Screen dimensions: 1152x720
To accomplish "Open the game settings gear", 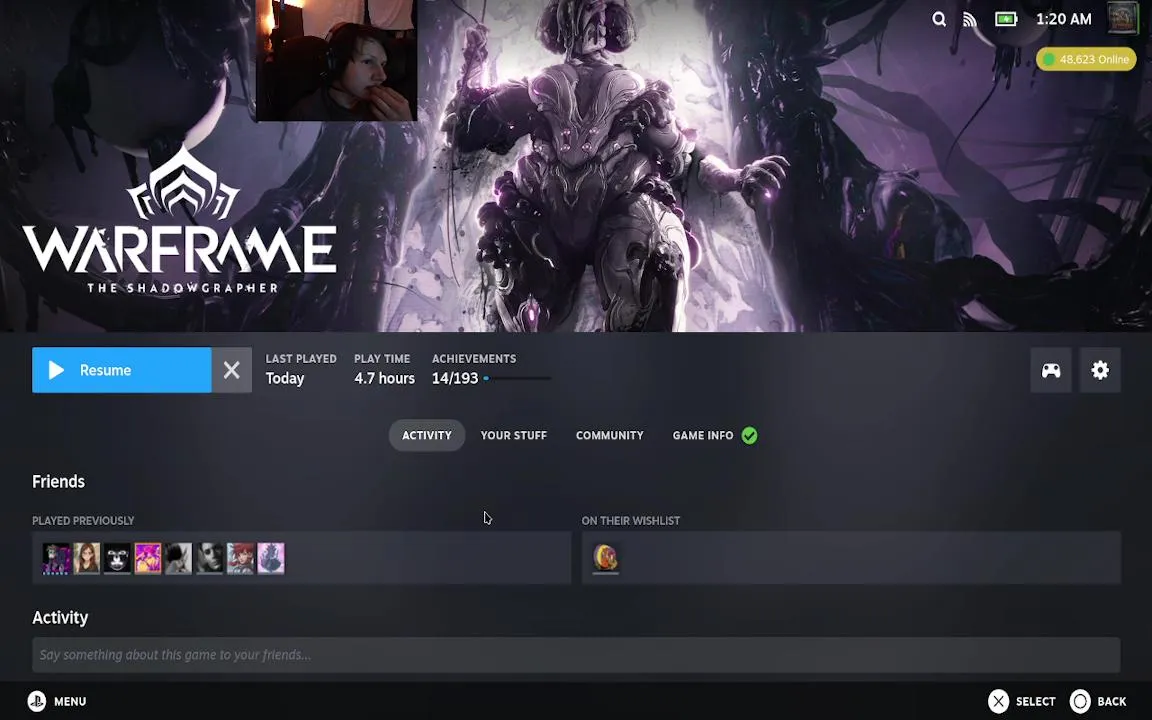I will [1100, 370].
